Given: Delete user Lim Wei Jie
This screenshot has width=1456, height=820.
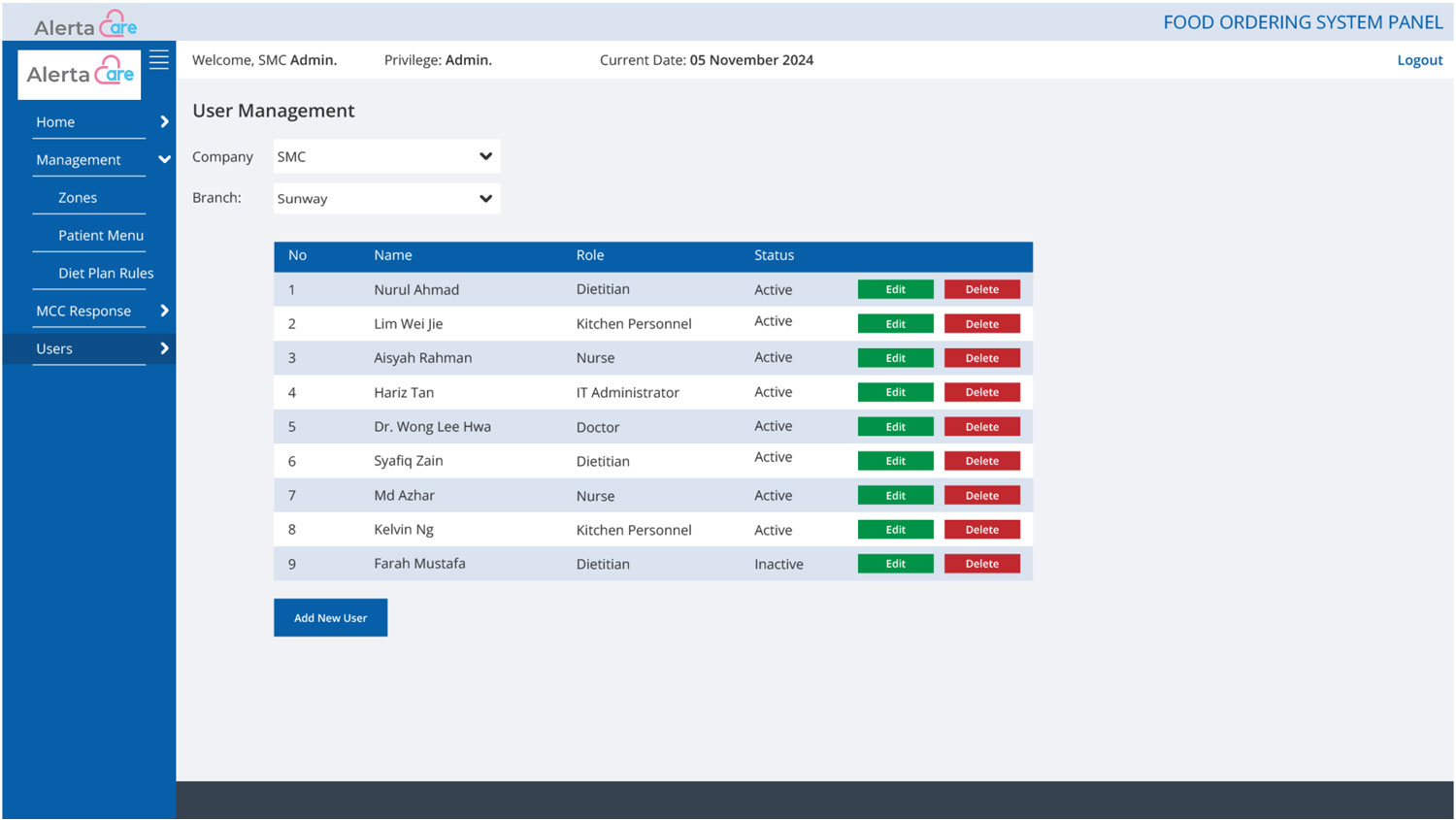Looking at the screenshot, I should coord(981,324).
